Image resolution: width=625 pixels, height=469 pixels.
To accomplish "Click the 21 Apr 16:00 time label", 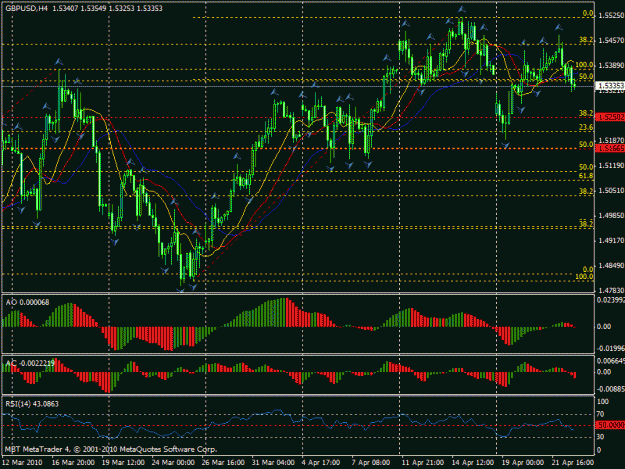I will [x=572, y=463].
